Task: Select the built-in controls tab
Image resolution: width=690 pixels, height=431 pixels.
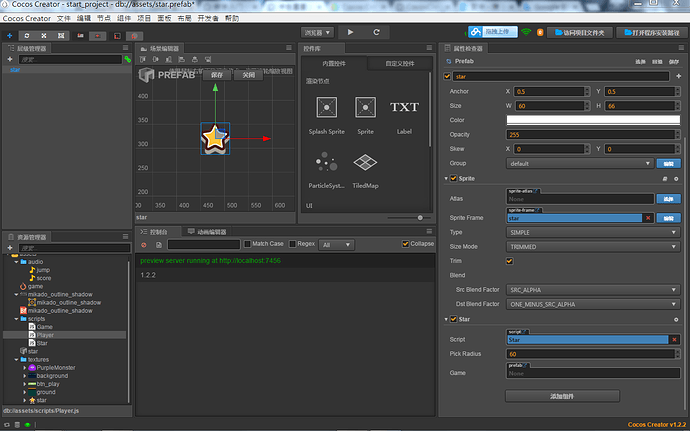Action: tap(334, 64)
